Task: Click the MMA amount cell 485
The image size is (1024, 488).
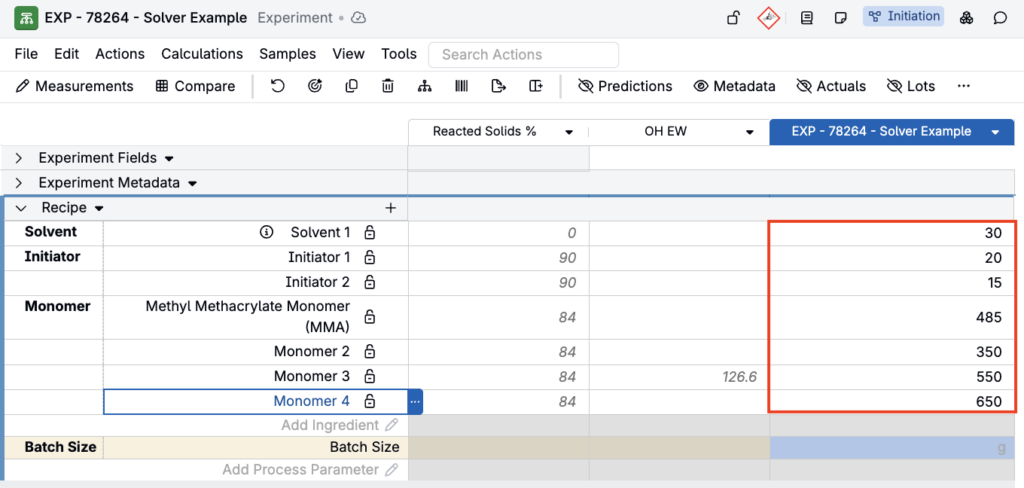Action: (x=892, y=317)
